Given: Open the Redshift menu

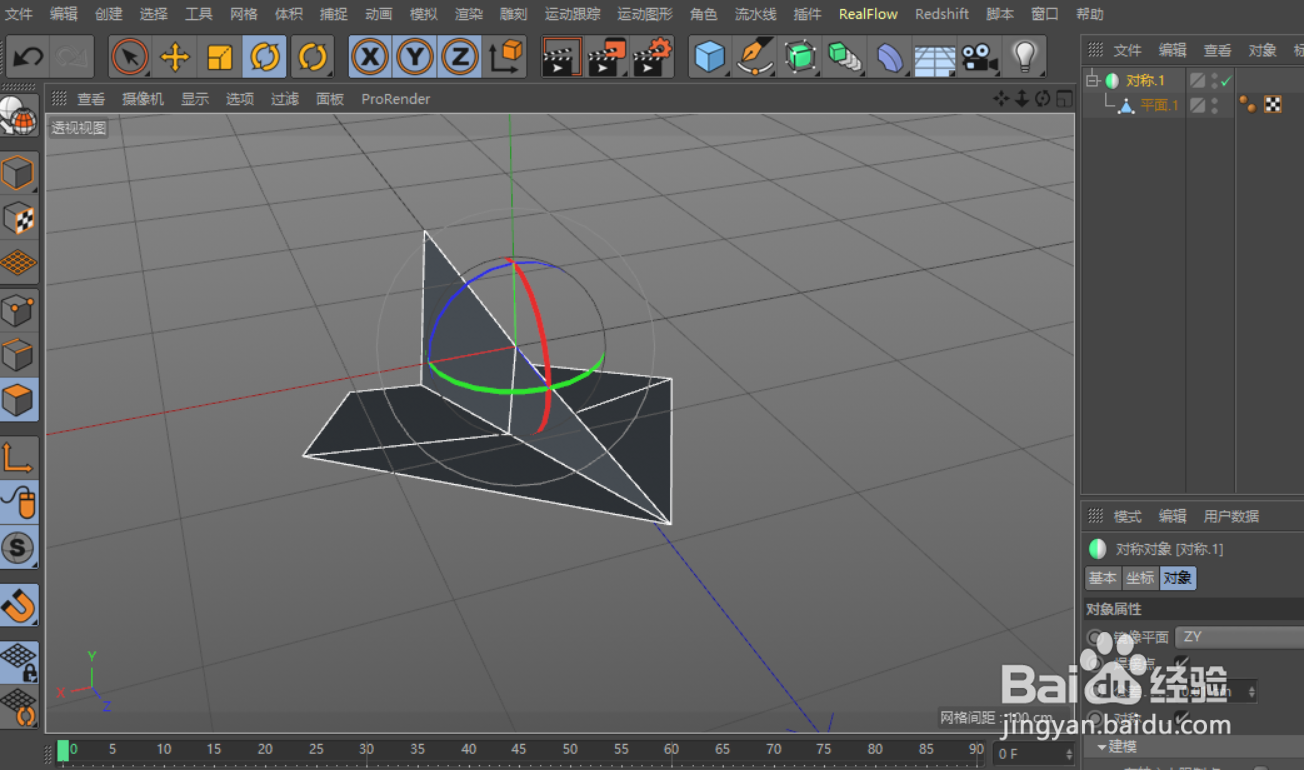Looking at the screenshot, I should tap(942, 14).
